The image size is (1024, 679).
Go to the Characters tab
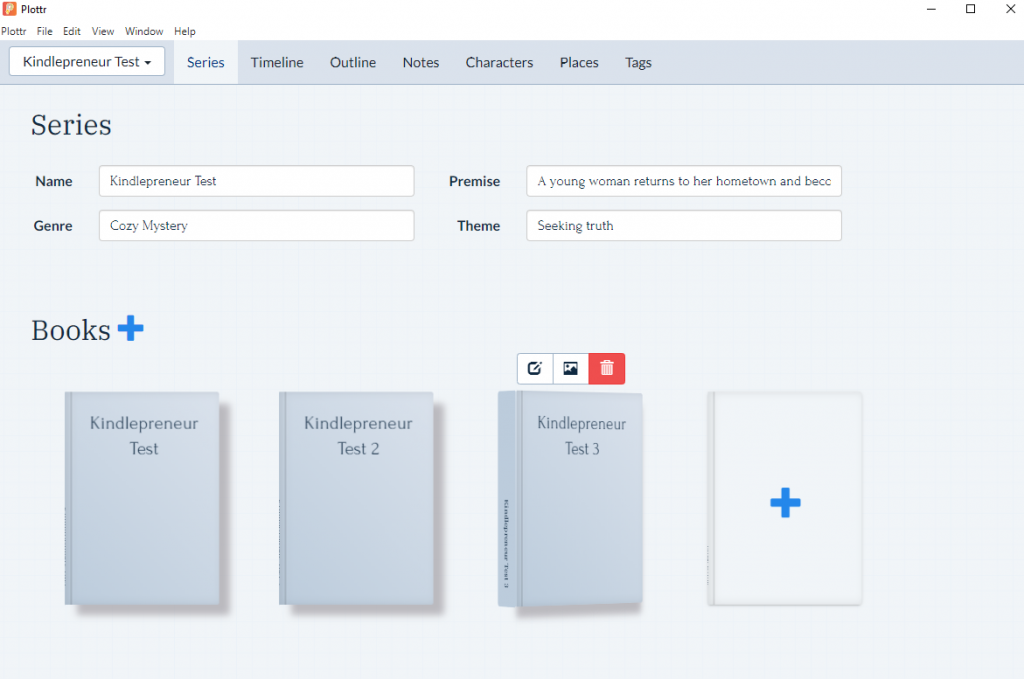click(499, 63)
